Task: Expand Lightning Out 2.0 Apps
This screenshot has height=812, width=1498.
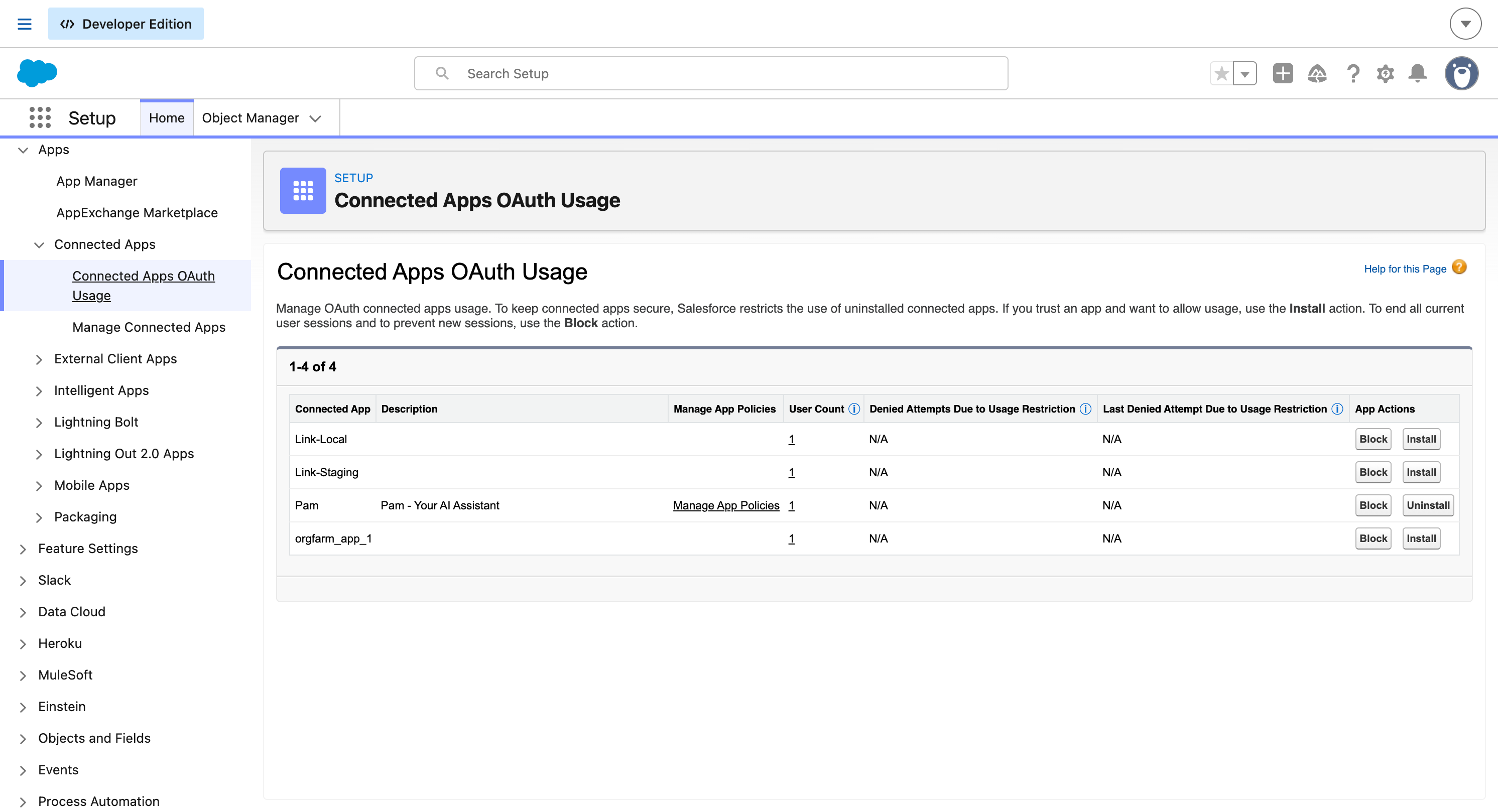Action: coord(39,454)
